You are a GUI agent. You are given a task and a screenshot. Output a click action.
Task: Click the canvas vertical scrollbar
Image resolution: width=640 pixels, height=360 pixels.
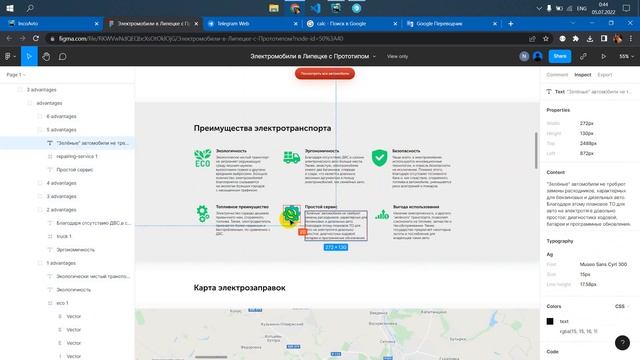(536, 149)
